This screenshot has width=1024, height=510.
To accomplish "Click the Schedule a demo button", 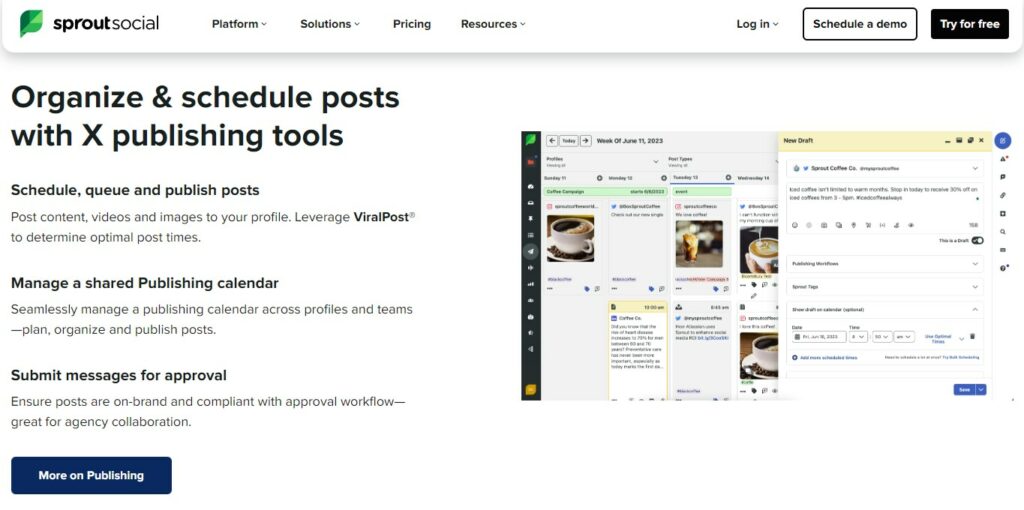I will pos(859,24).
